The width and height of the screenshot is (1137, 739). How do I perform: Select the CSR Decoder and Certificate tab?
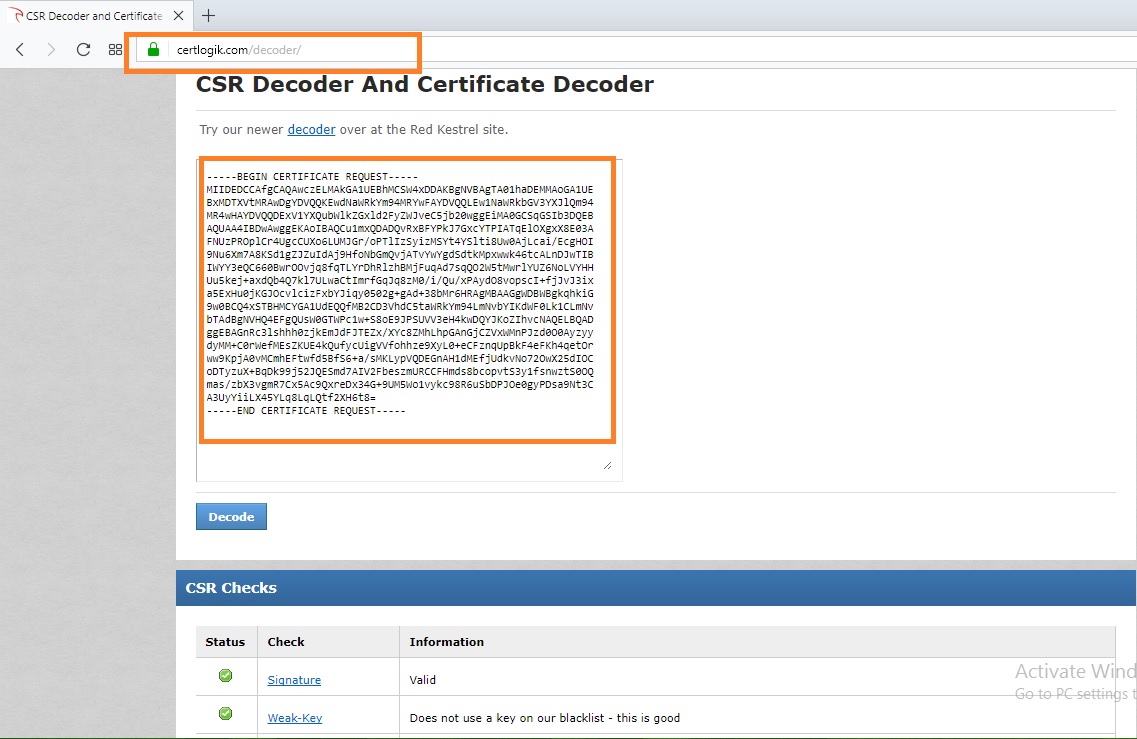pyautogui.click(x=90, y=15)
